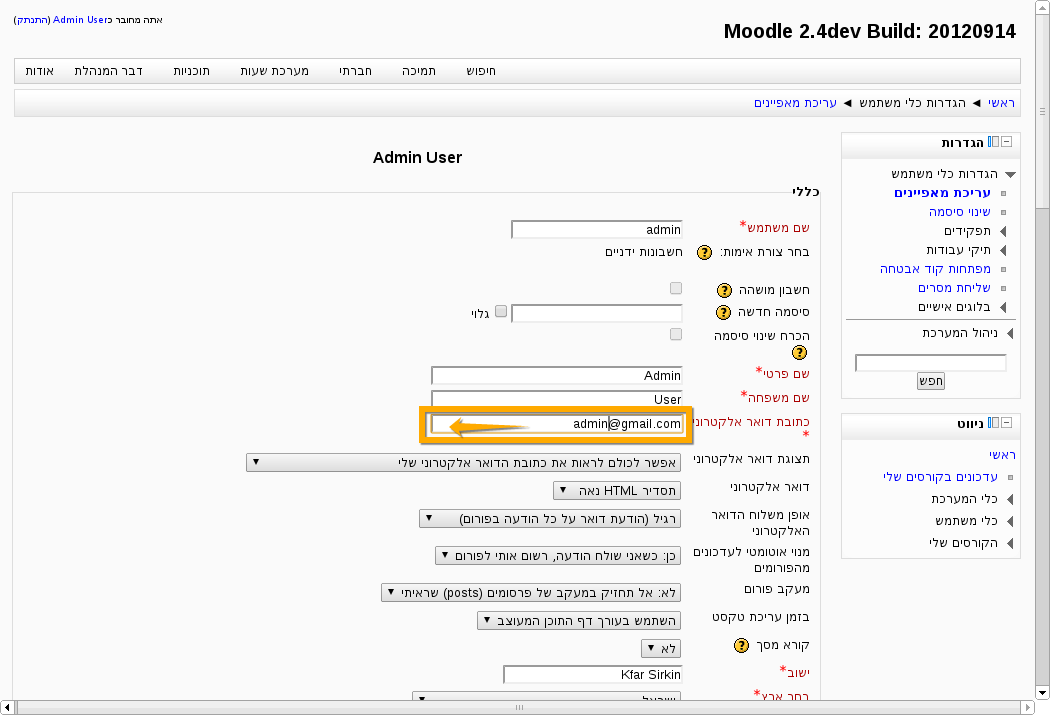The height and width of the screenshot is (715, 1050).
Task: Toggle the חשבון מושהה checkbox
Action: tap(676, 288)
